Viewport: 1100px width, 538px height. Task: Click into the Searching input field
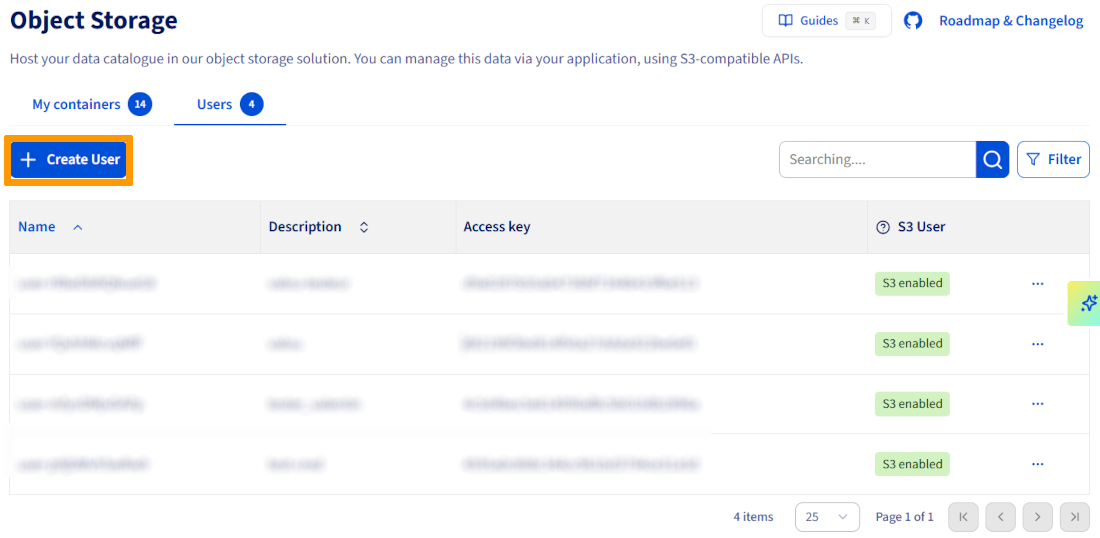click(x=876, y=159)
